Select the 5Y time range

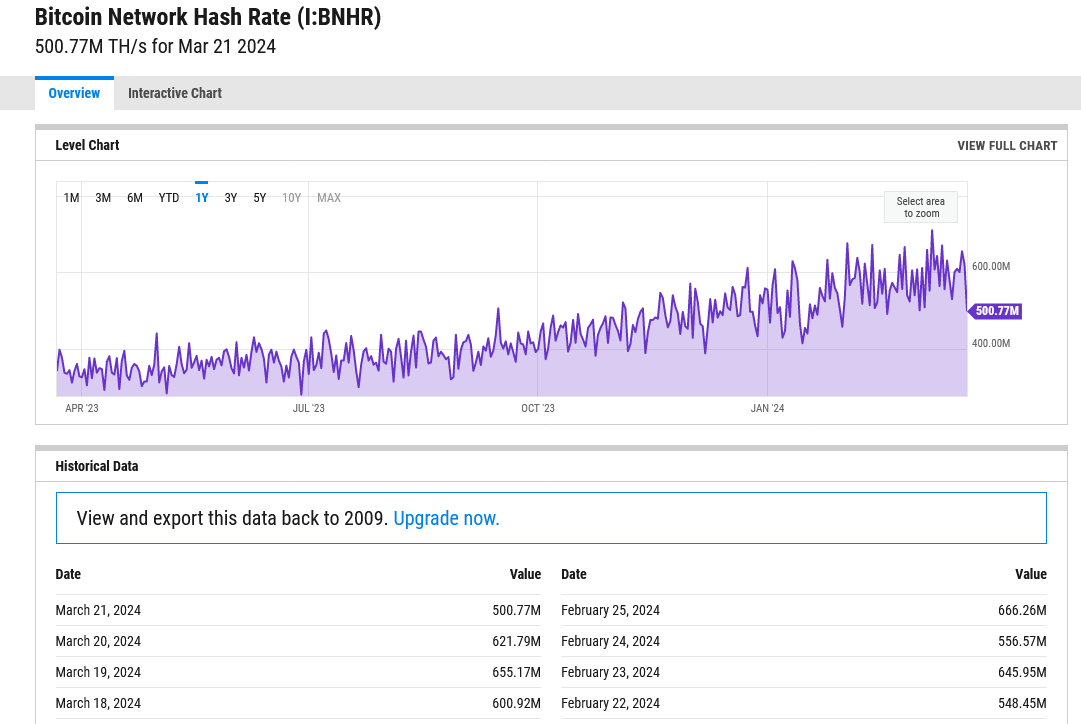click(x=260, y=198)
